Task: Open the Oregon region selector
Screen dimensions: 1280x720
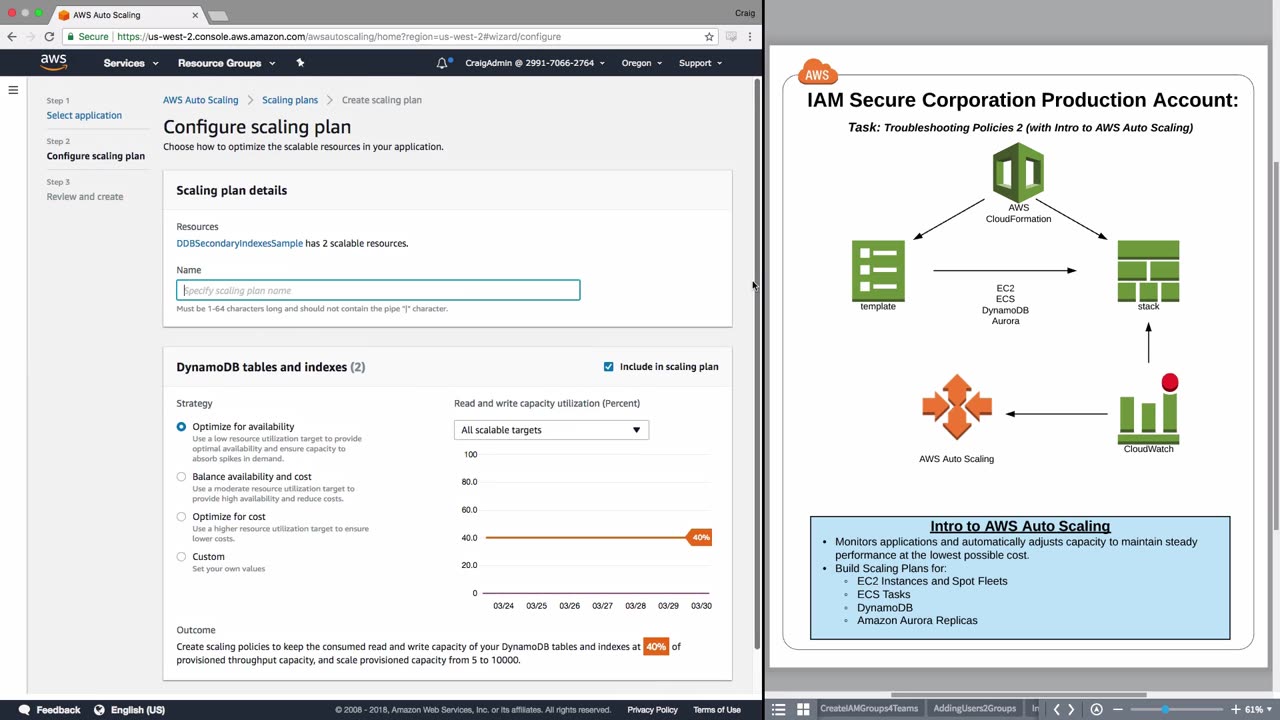Action: coord(642,63)
